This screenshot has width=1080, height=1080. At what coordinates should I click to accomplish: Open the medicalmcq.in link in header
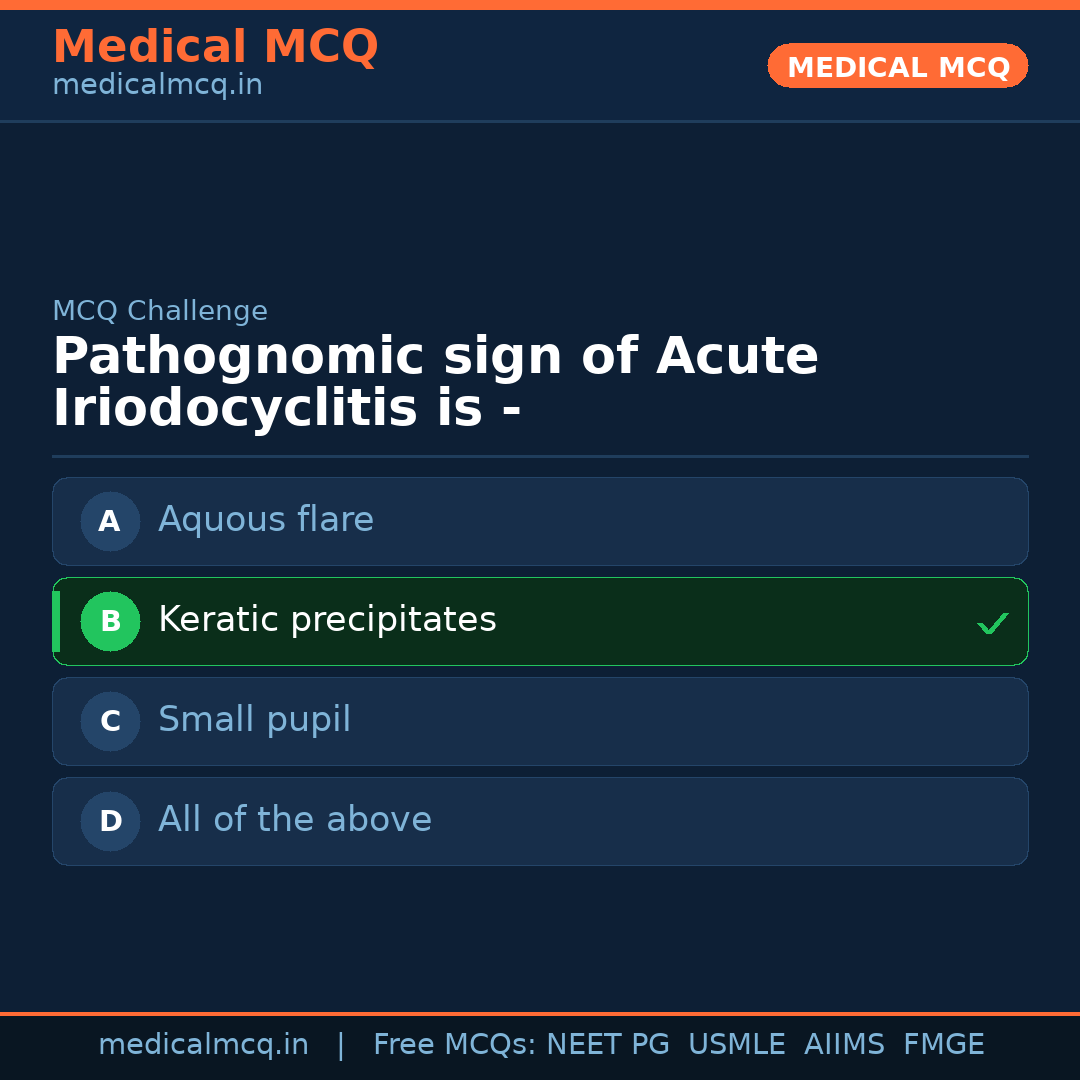(x=156, y=85)
